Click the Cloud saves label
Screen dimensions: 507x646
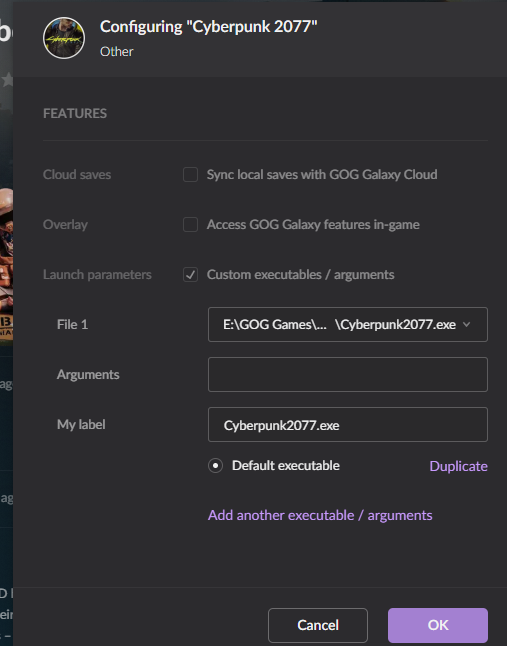tap(77, 175)
